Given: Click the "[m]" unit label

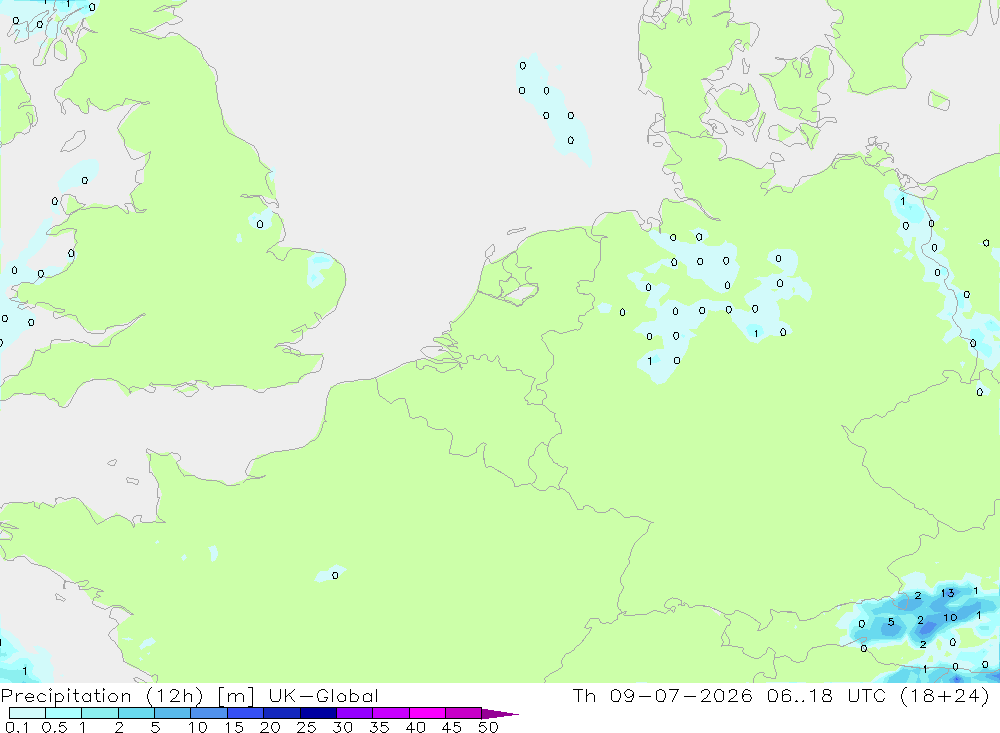Looking at the screenshot, I should pyautogui.click(x=236, y=696).
